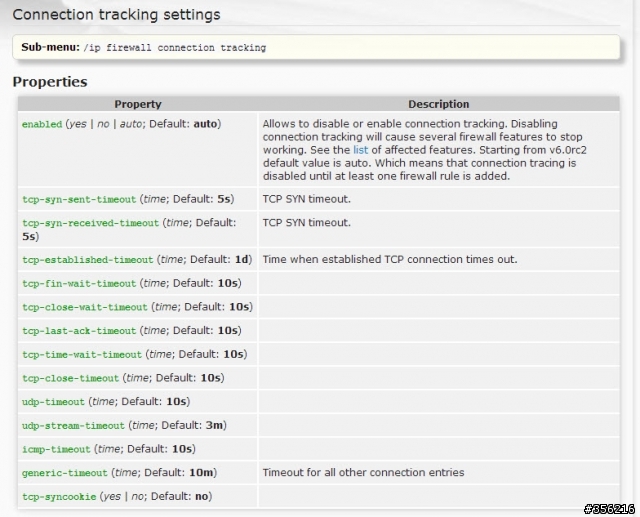640x517 pixels.
Task: Click the tcp-syncookie property name
Action: 59,497
